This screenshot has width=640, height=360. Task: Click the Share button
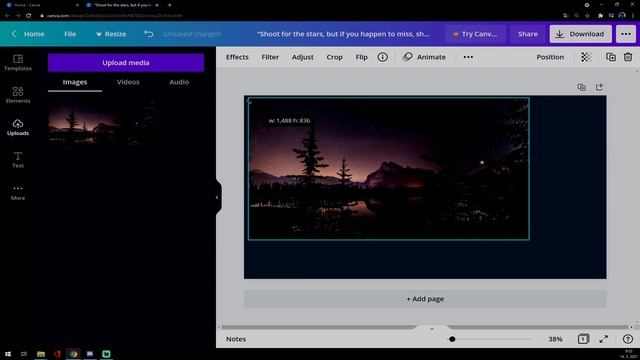[x=528, y=34]
